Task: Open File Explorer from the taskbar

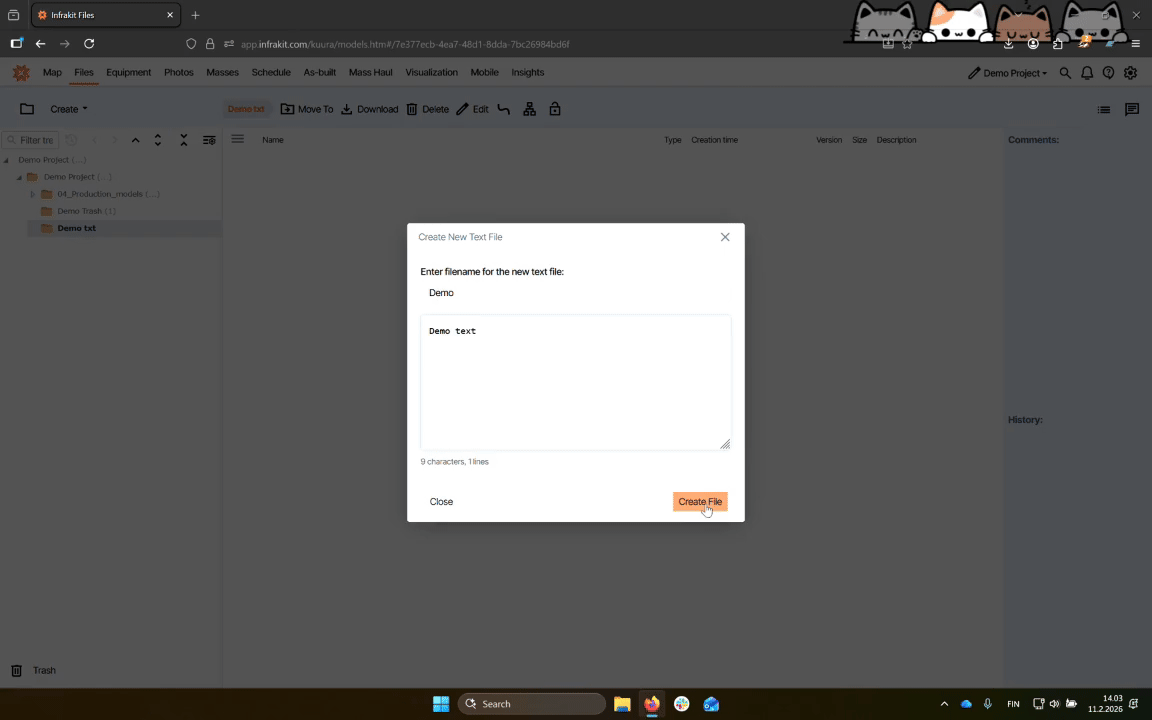Action: click(622, 704)
